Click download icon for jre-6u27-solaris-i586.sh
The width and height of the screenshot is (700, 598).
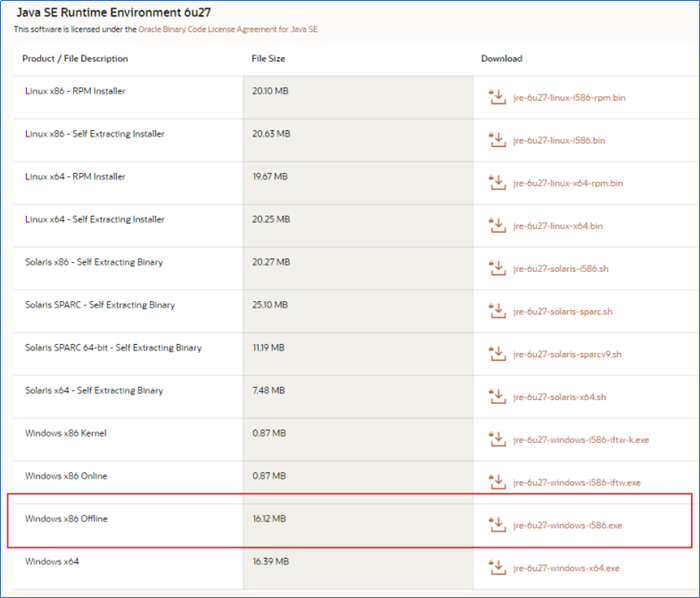(x=497, y=268)
